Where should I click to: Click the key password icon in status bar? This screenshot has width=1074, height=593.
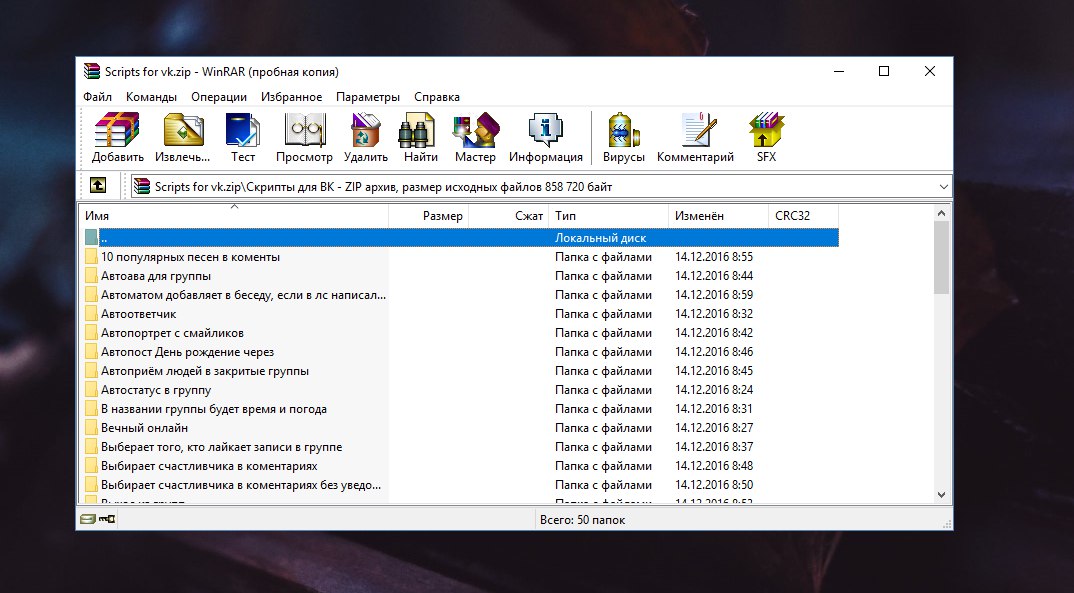point(107,519)
